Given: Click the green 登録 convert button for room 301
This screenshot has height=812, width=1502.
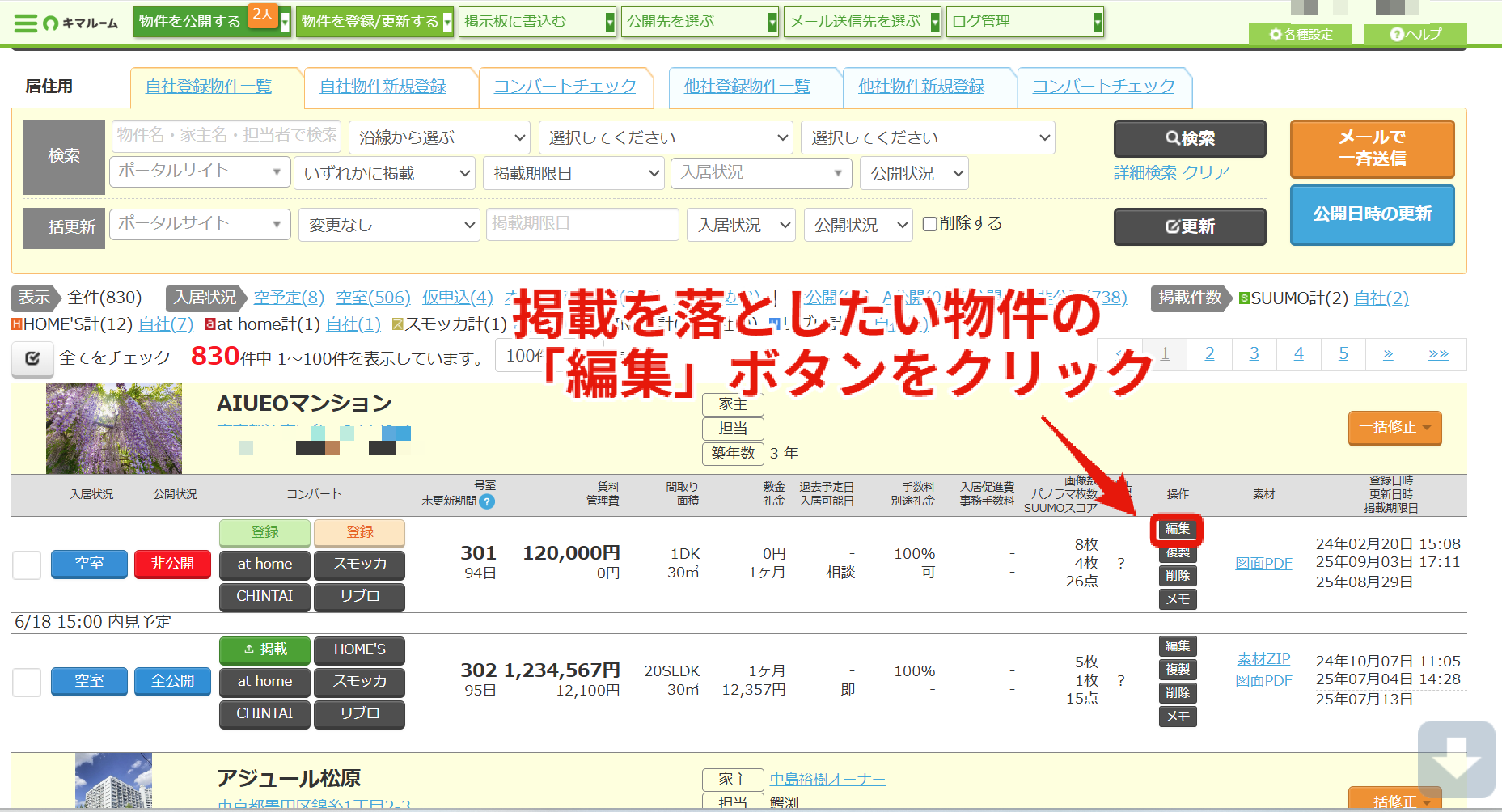Looking at the screenshot, I should (x=264, y=532).
